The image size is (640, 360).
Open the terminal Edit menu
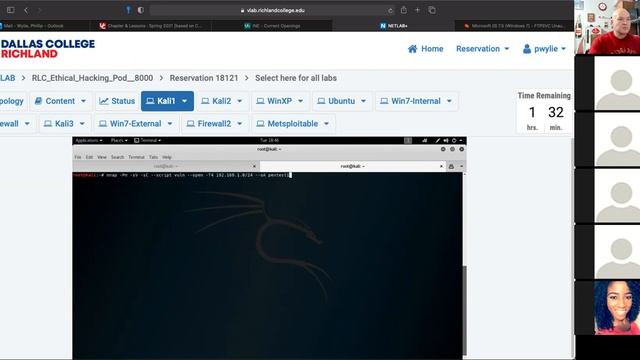pyautogui.click(x=89, y=157)
